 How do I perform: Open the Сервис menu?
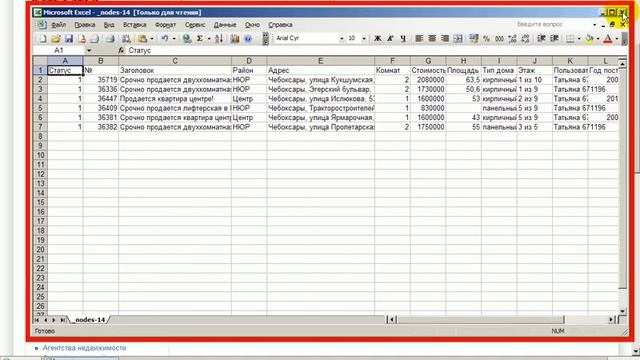pyautogui.click(x=195, y=25)
